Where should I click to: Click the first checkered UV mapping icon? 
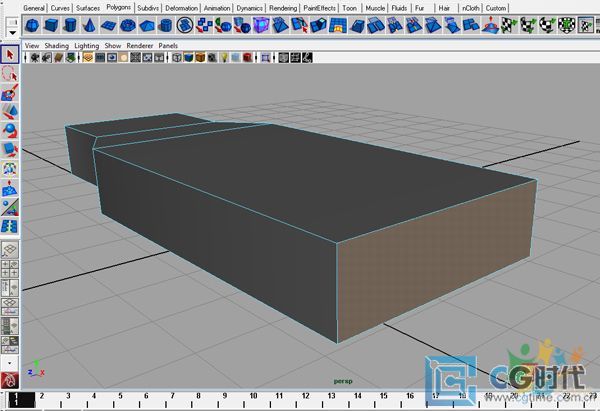pyautogui.click(x=509, y=26)
